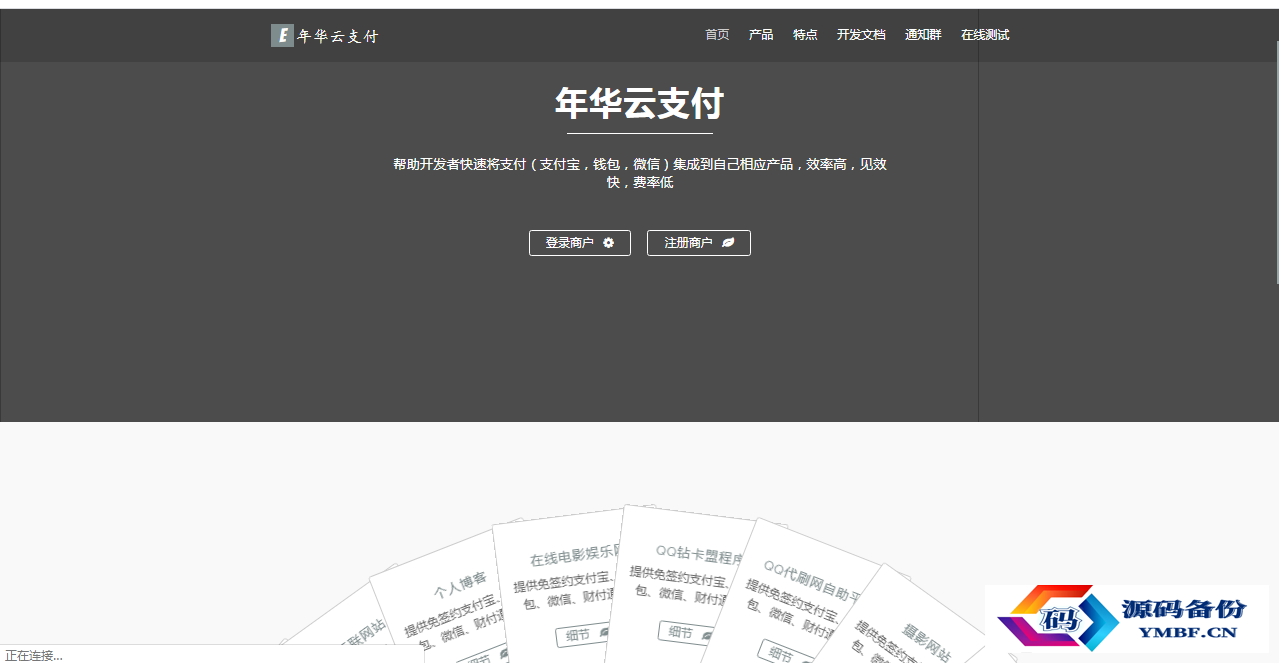Image resolution: width=1279 pixels, height=663 pixels.
Task: Click the 注册商户 button
Action: point(699,243)
